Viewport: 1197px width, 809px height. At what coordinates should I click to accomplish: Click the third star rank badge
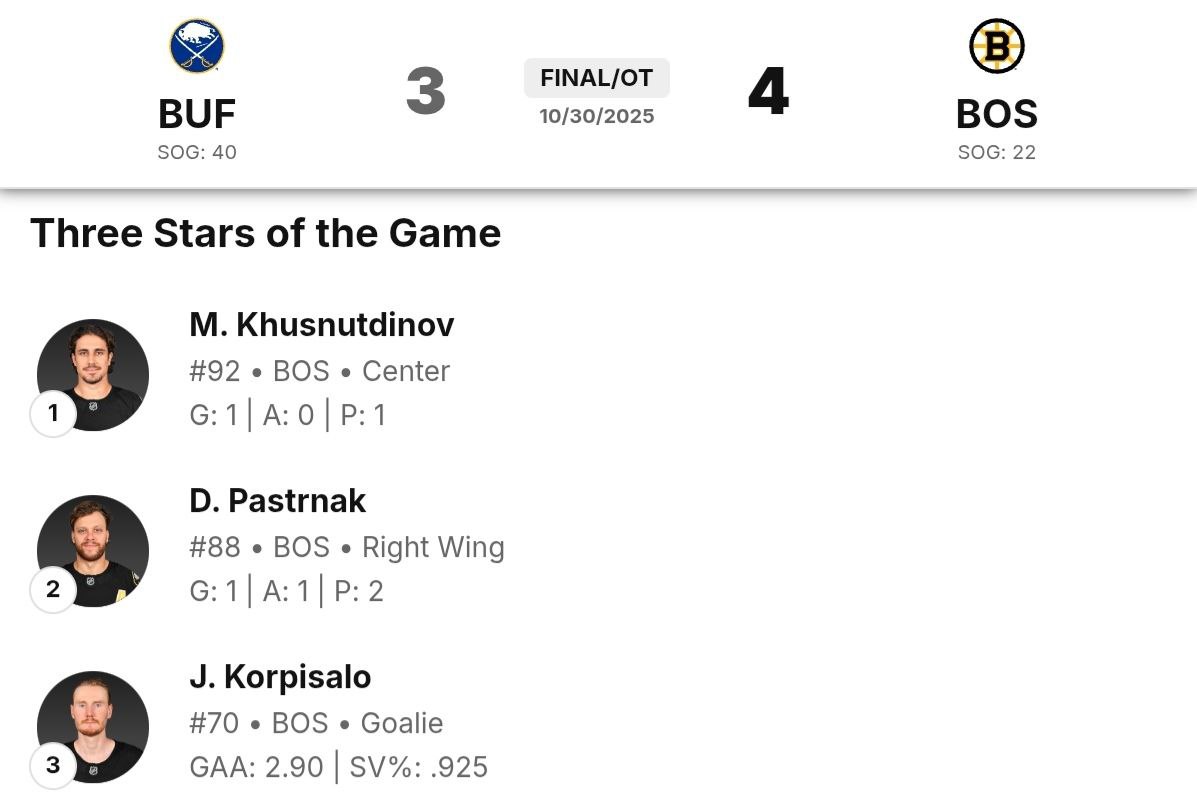[53, 765]
